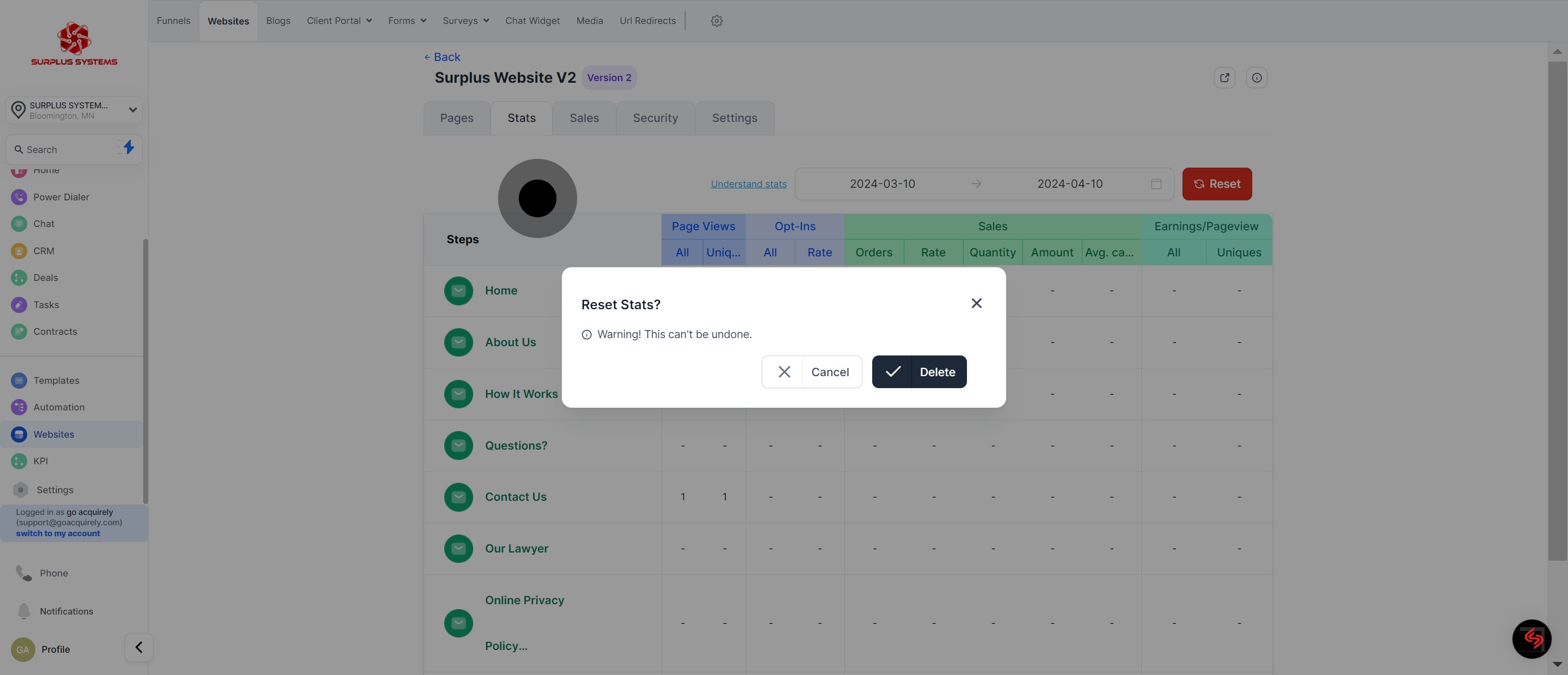Collapse the sidebar with chevron arrow

click(x=139, y=647)
